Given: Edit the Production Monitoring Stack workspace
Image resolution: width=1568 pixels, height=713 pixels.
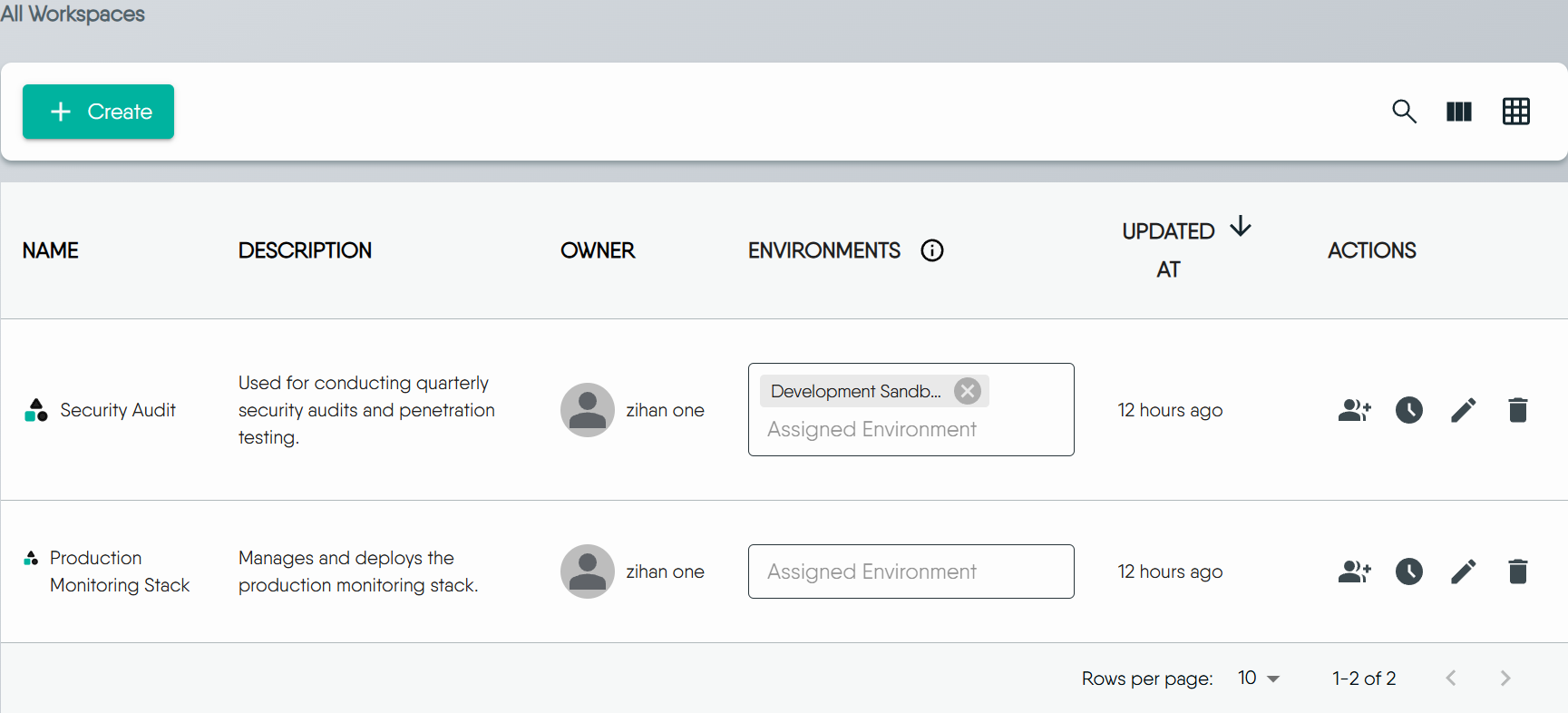Looking at the screenshot, I should coord(1463,571).
